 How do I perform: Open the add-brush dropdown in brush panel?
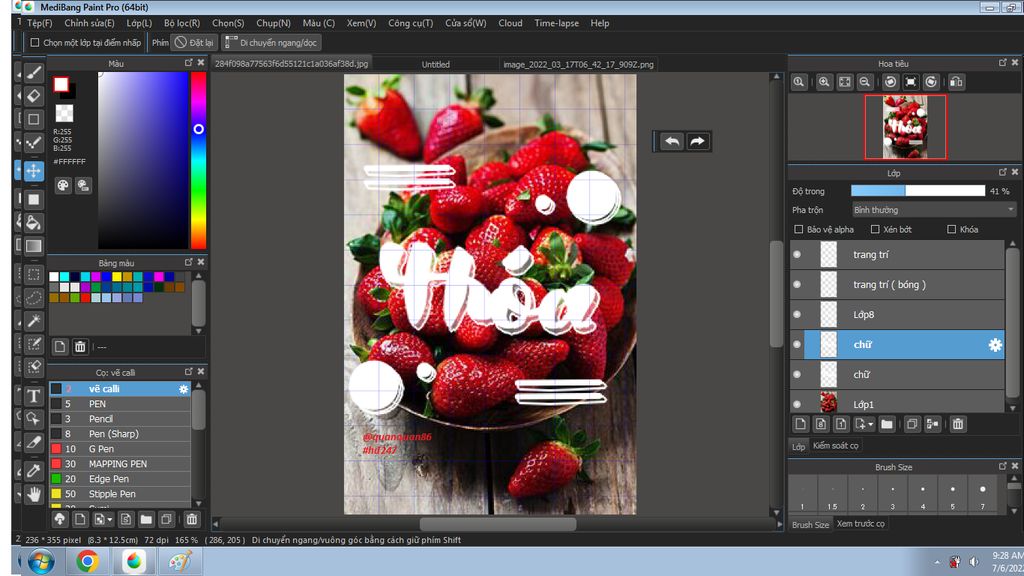pyautogui.click(x=109, y=520)
